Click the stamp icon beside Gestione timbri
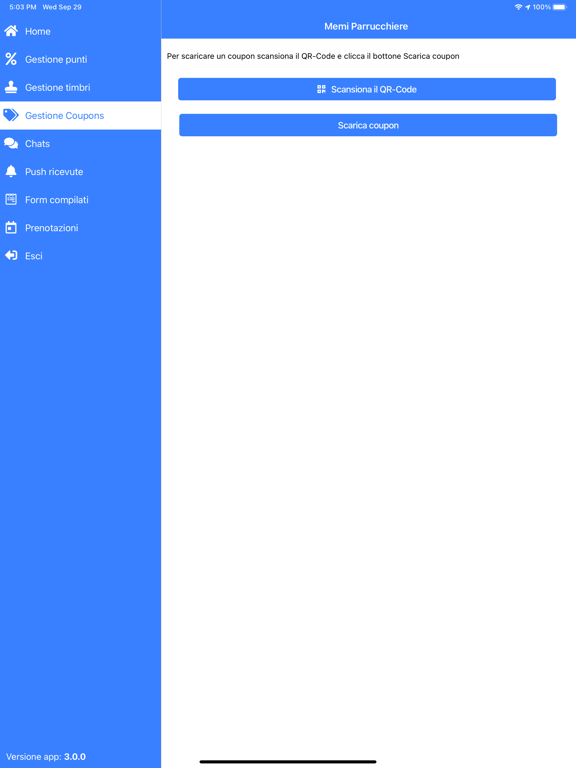 click(11, 87)
